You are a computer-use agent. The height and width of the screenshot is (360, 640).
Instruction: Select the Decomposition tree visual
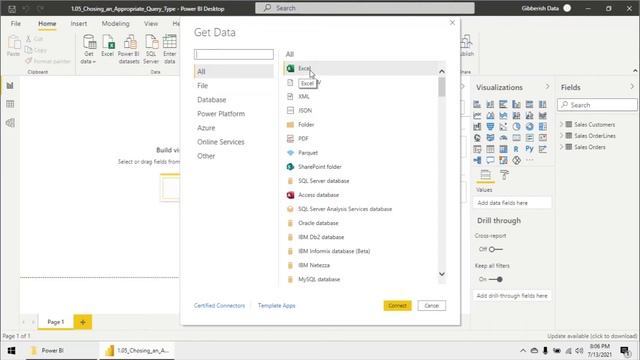tap(477, 160)
